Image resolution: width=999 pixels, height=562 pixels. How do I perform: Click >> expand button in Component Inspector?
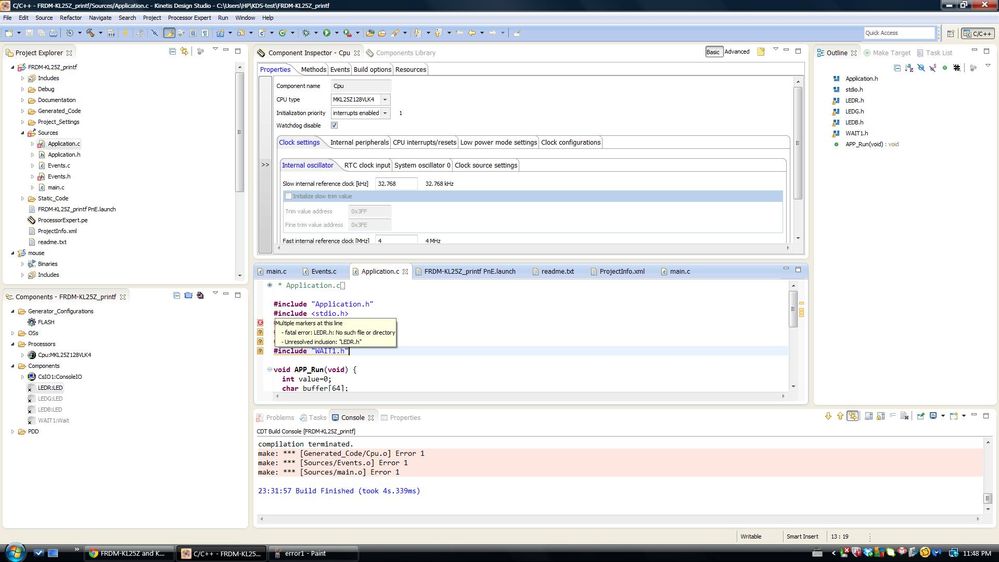265,164
